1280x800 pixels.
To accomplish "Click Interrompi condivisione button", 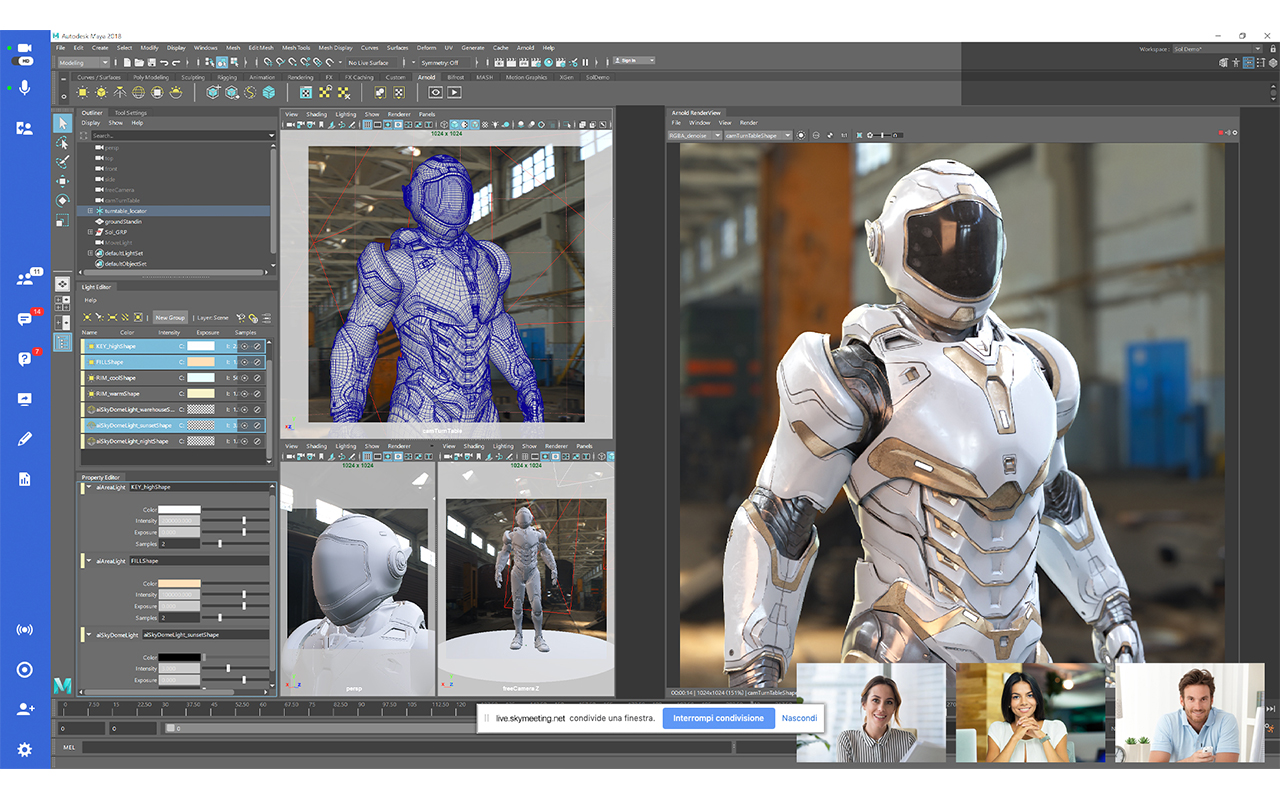I will (x=718, y=718).
